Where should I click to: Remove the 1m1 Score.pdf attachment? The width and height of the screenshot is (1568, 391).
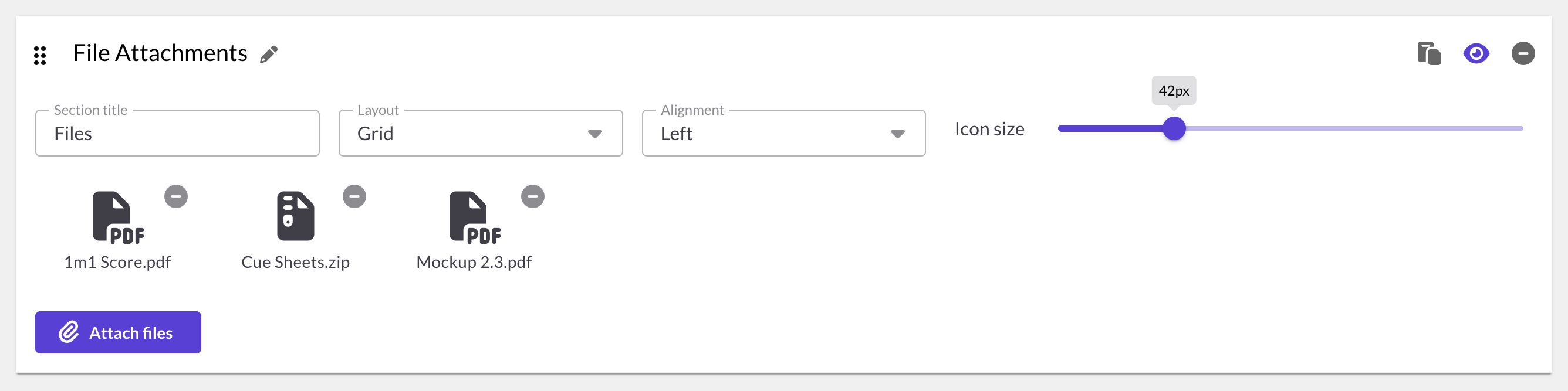[175, 195]
